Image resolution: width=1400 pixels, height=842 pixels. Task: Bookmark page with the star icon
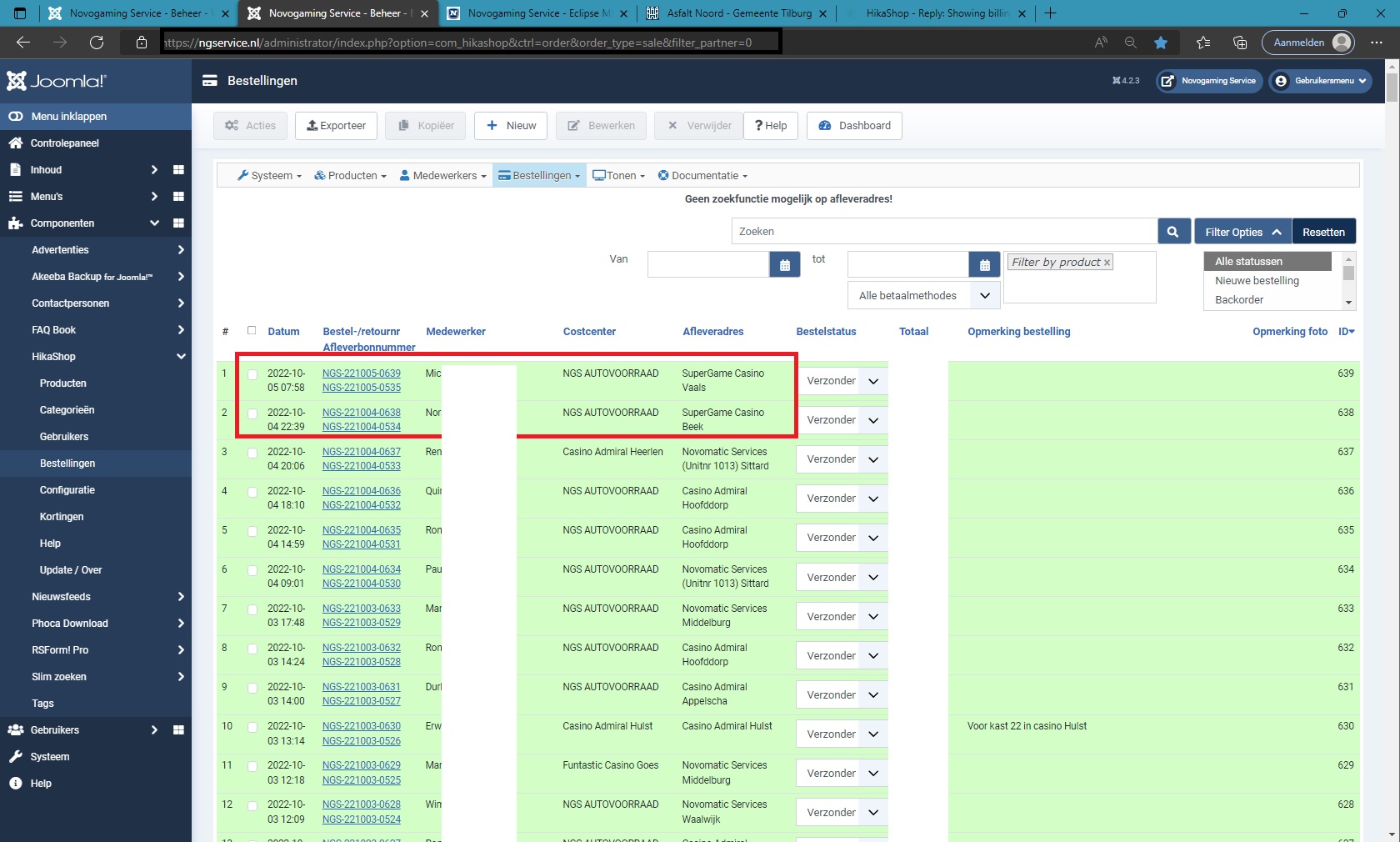pyautogui.click(x=1161, y=43)
